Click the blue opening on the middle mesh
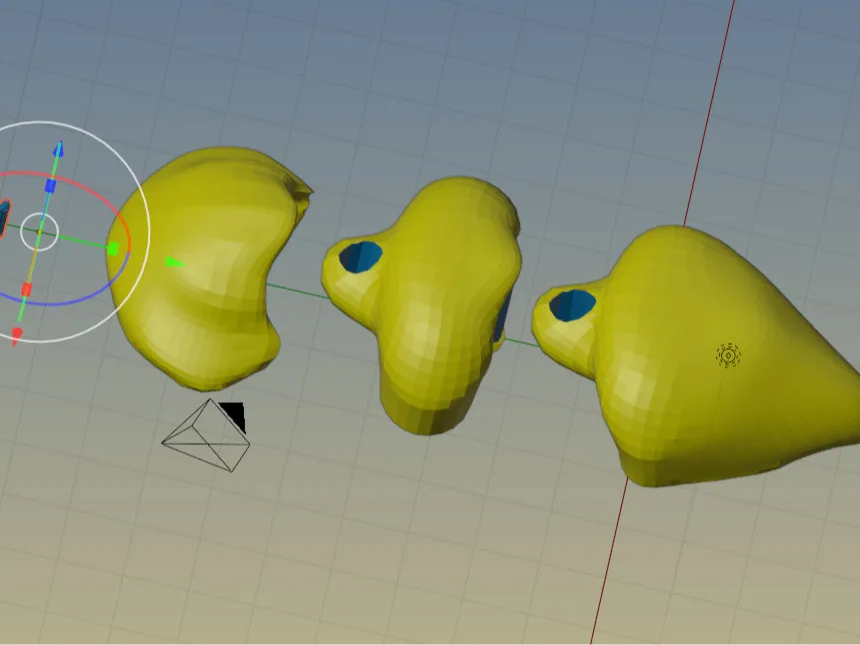860x645 pixels. (x=360, y=256)
